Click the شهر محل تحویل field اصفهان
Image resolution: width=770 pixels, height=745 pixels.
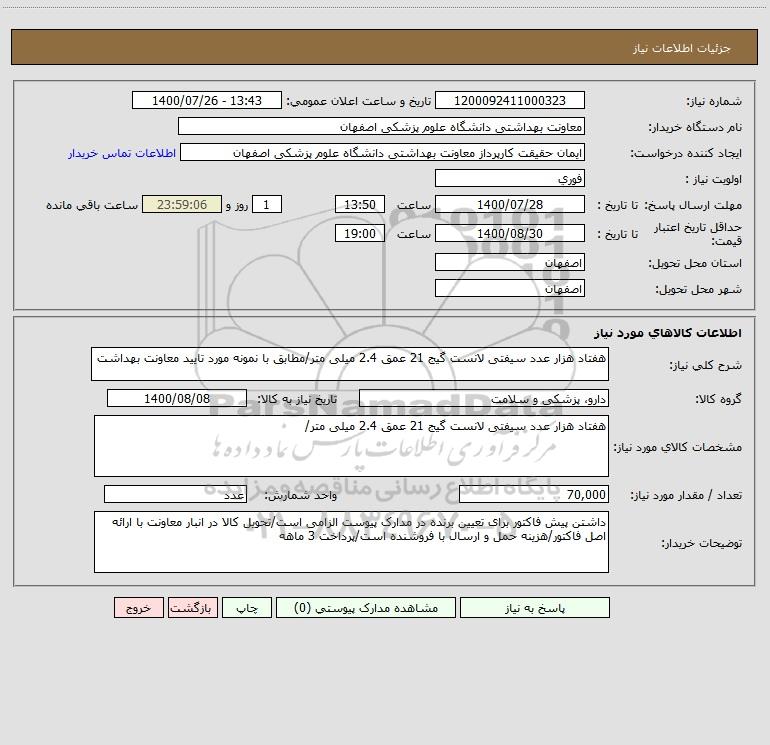point(510,288)
